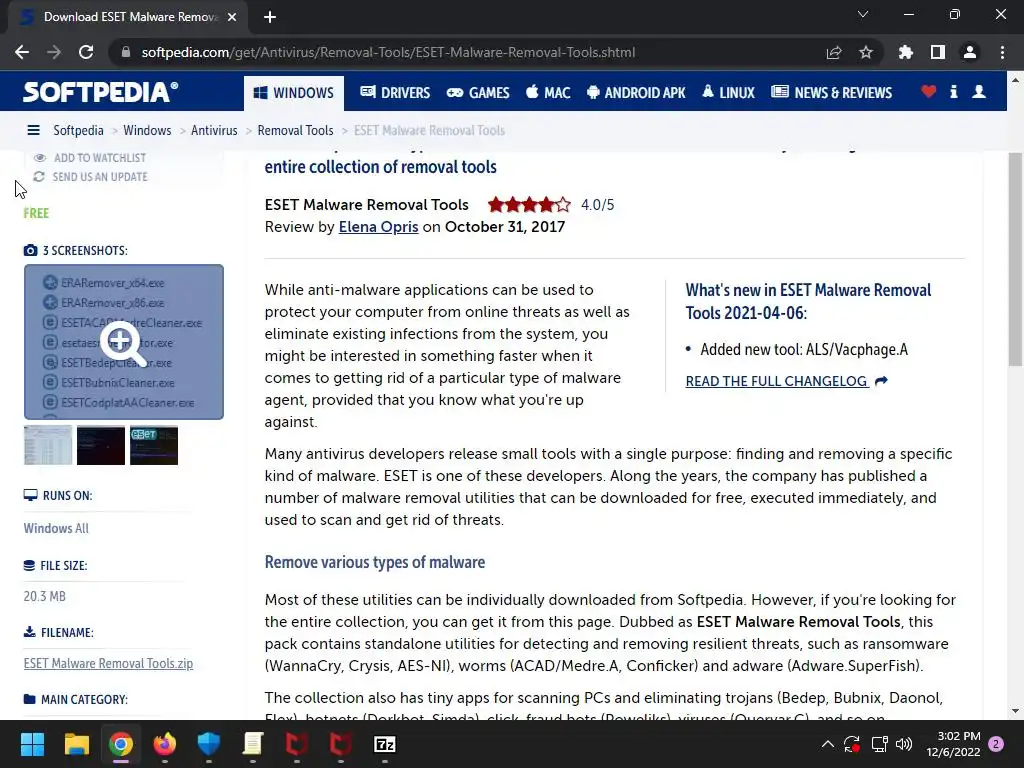The width and height of the screenshot is (1024, 768).
Task: Open the Windows Start menu
Action: (32, 744)
